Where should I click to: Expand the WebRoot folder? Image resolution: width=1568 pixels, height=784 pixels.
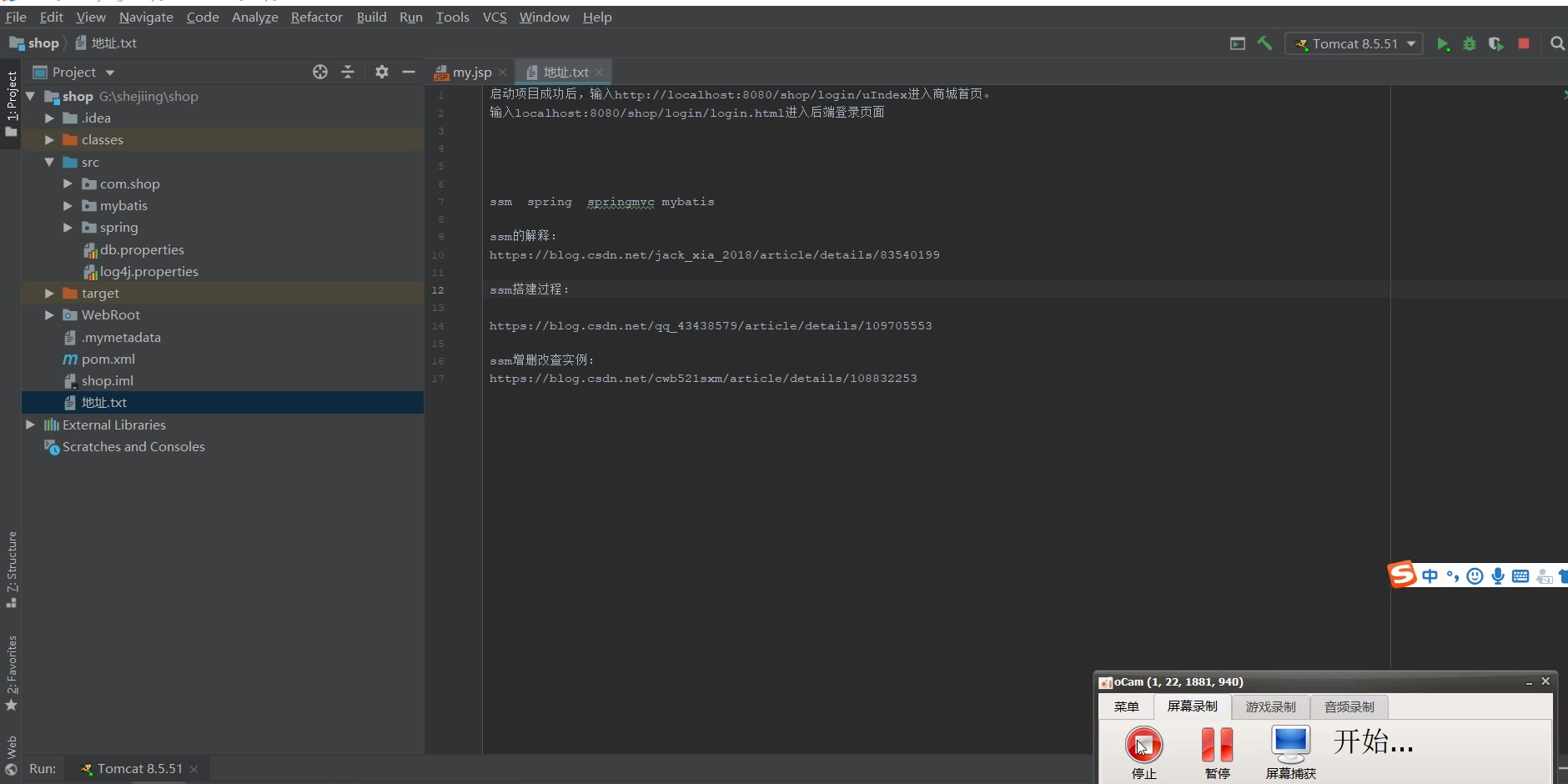point(49,315)
